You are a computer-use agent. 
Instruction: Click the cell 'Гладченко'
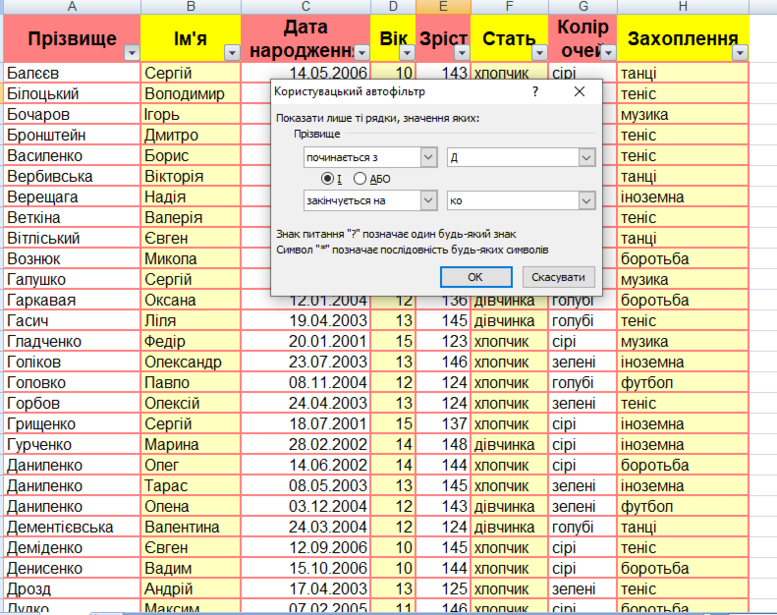tap(72, 341)
